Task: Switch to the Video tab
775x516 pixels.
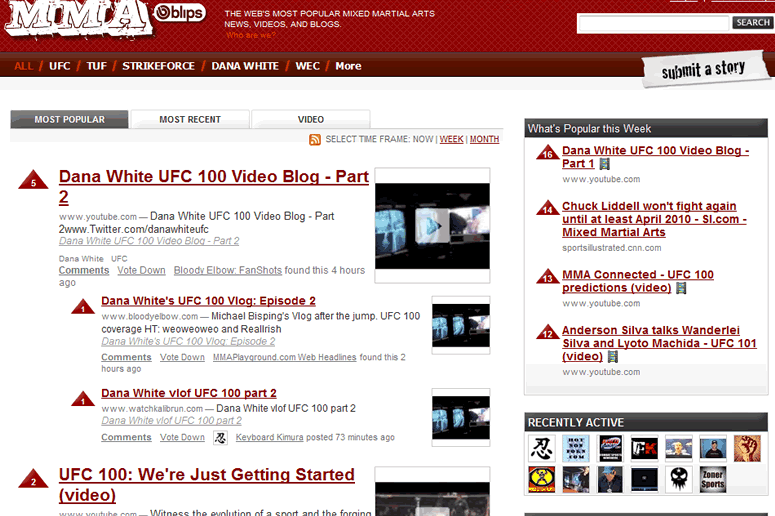Action: coord(310,120)
